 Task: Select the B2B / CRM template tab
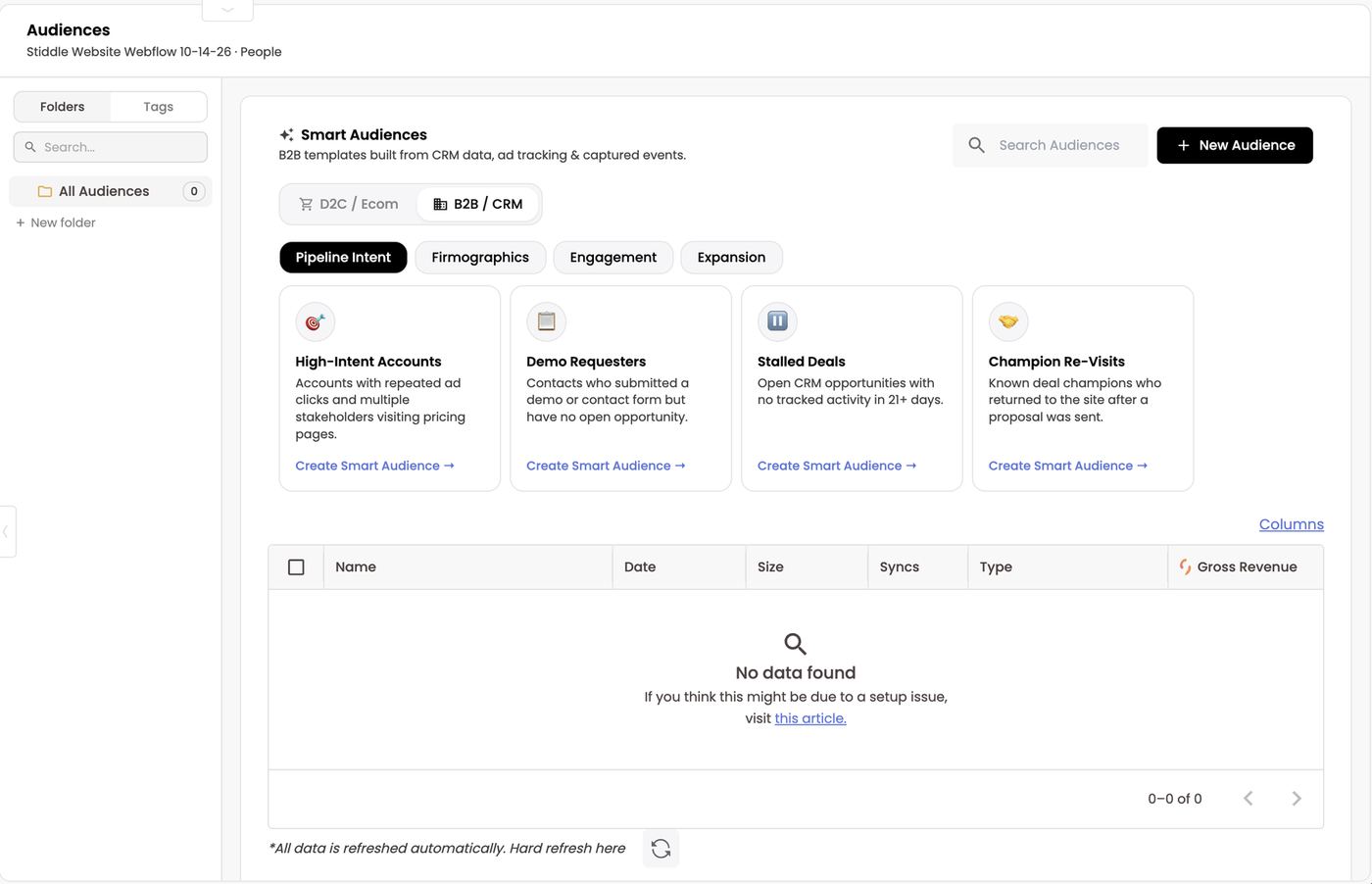(478, 204)
